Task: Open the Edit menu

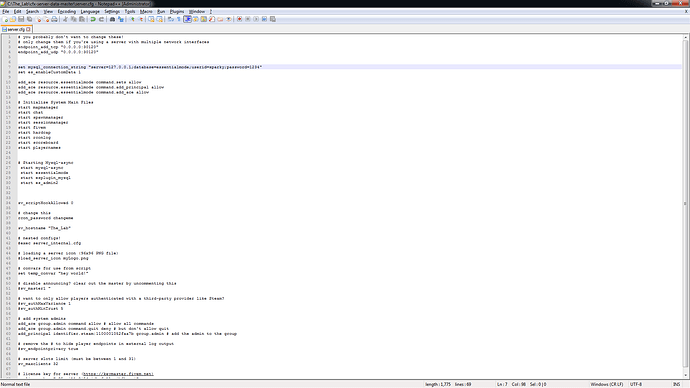Action: pos(18,11)
